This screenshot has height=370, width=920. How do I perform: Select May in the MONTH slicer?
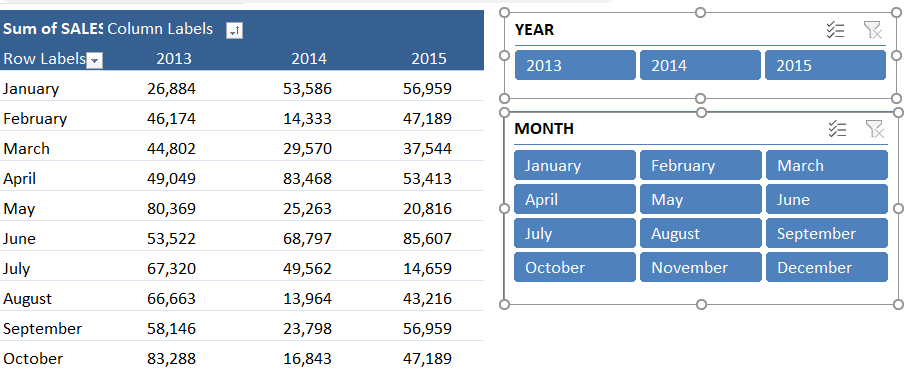pyautogui.click(x=701, y=199)
